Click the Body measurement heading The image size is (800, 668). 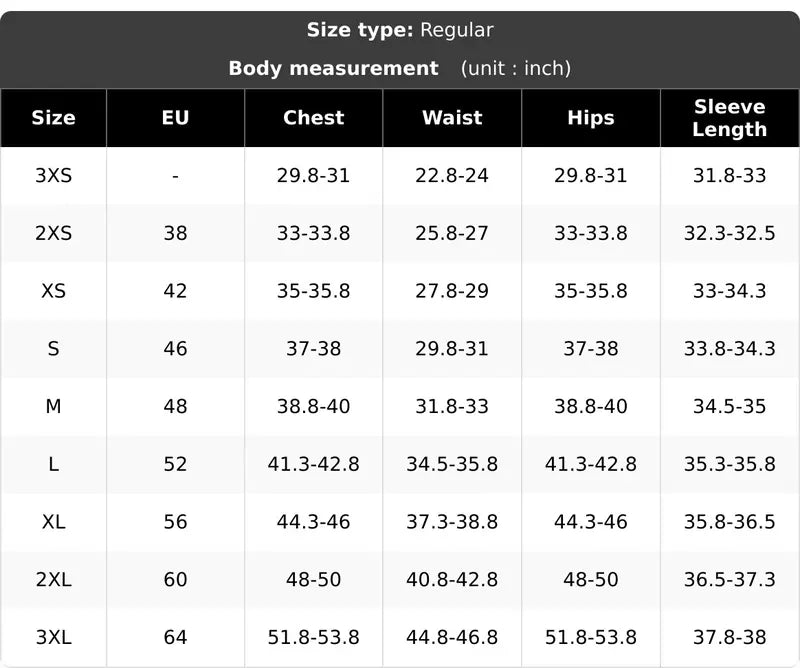[334, 68]
